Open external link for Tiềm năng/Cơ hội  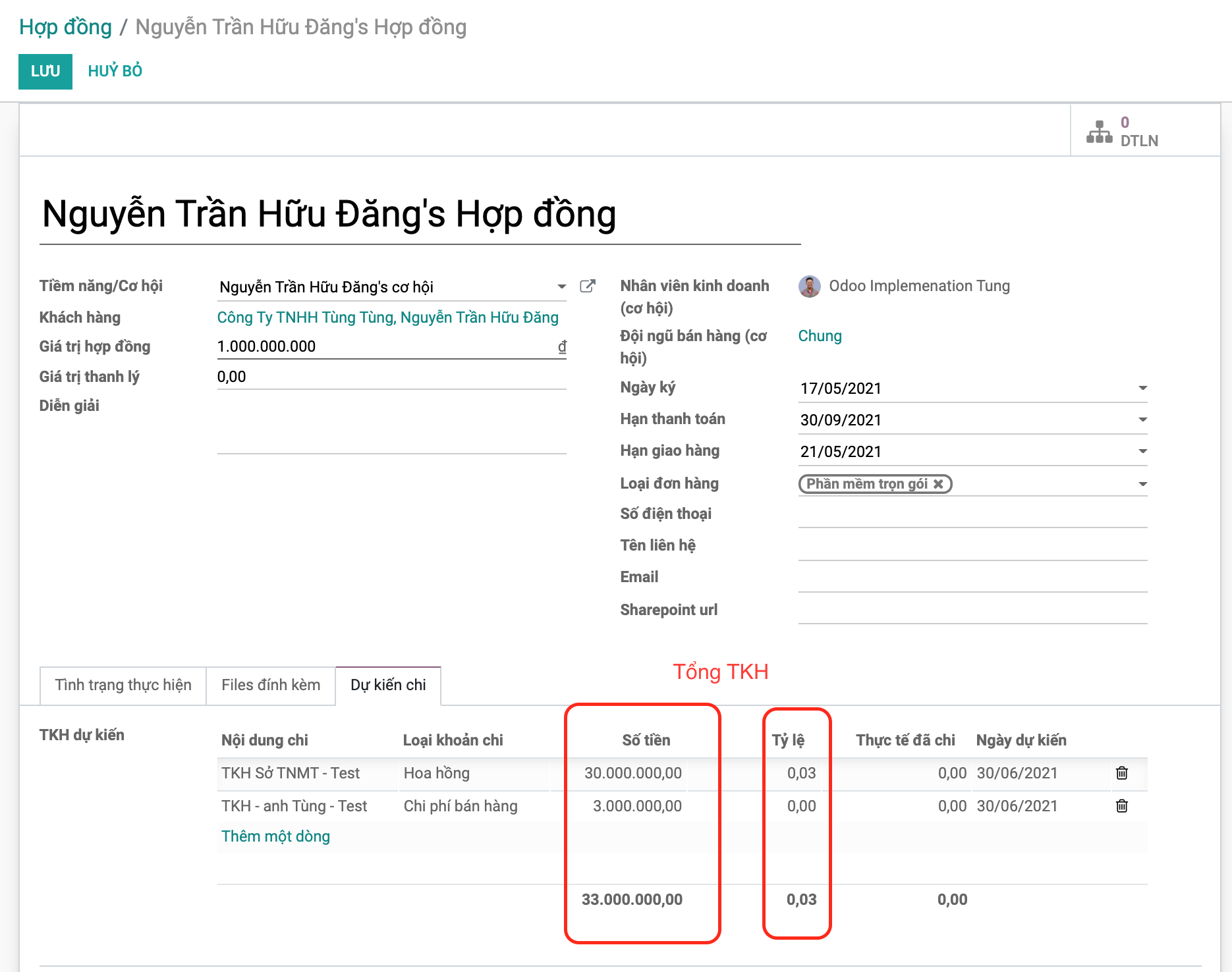587,286
